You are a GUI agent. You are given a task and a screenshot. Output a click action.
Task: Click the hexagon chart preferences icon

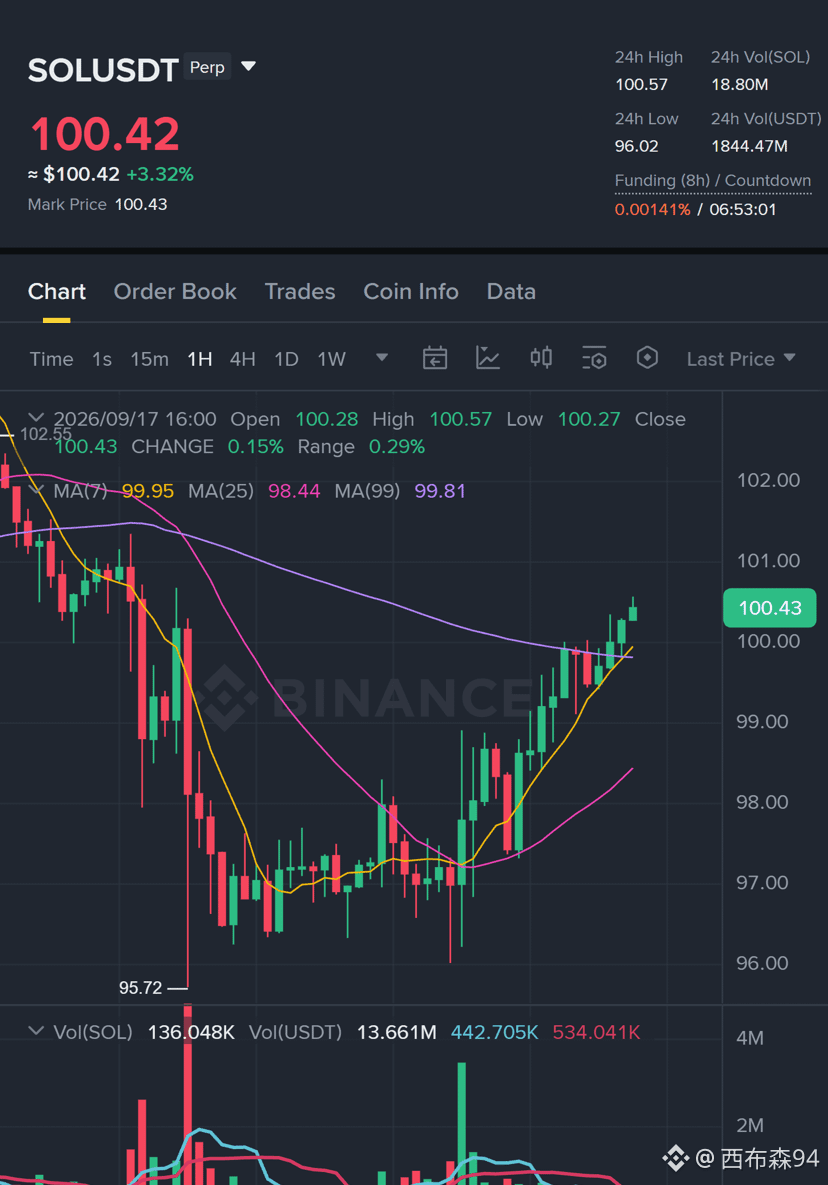coord(647,357)
